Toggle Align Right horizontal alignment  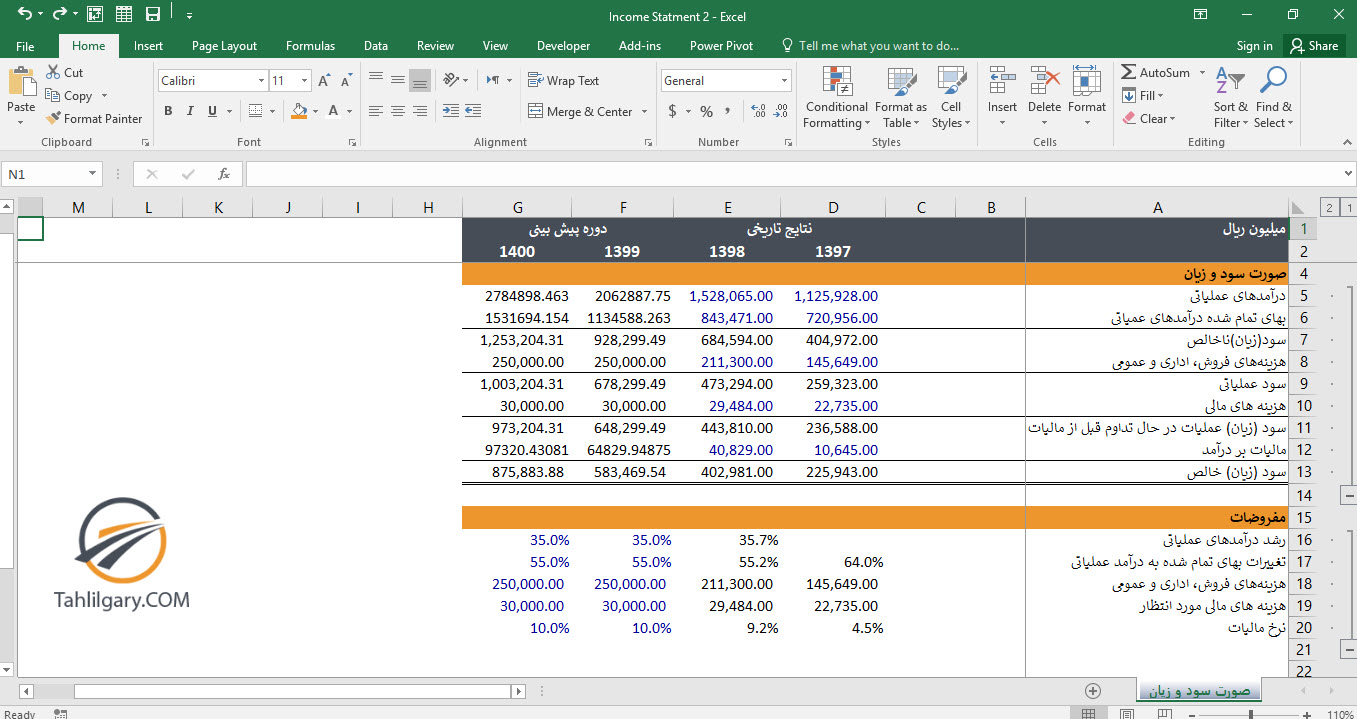pyautogui.click(x=420, y=111)
